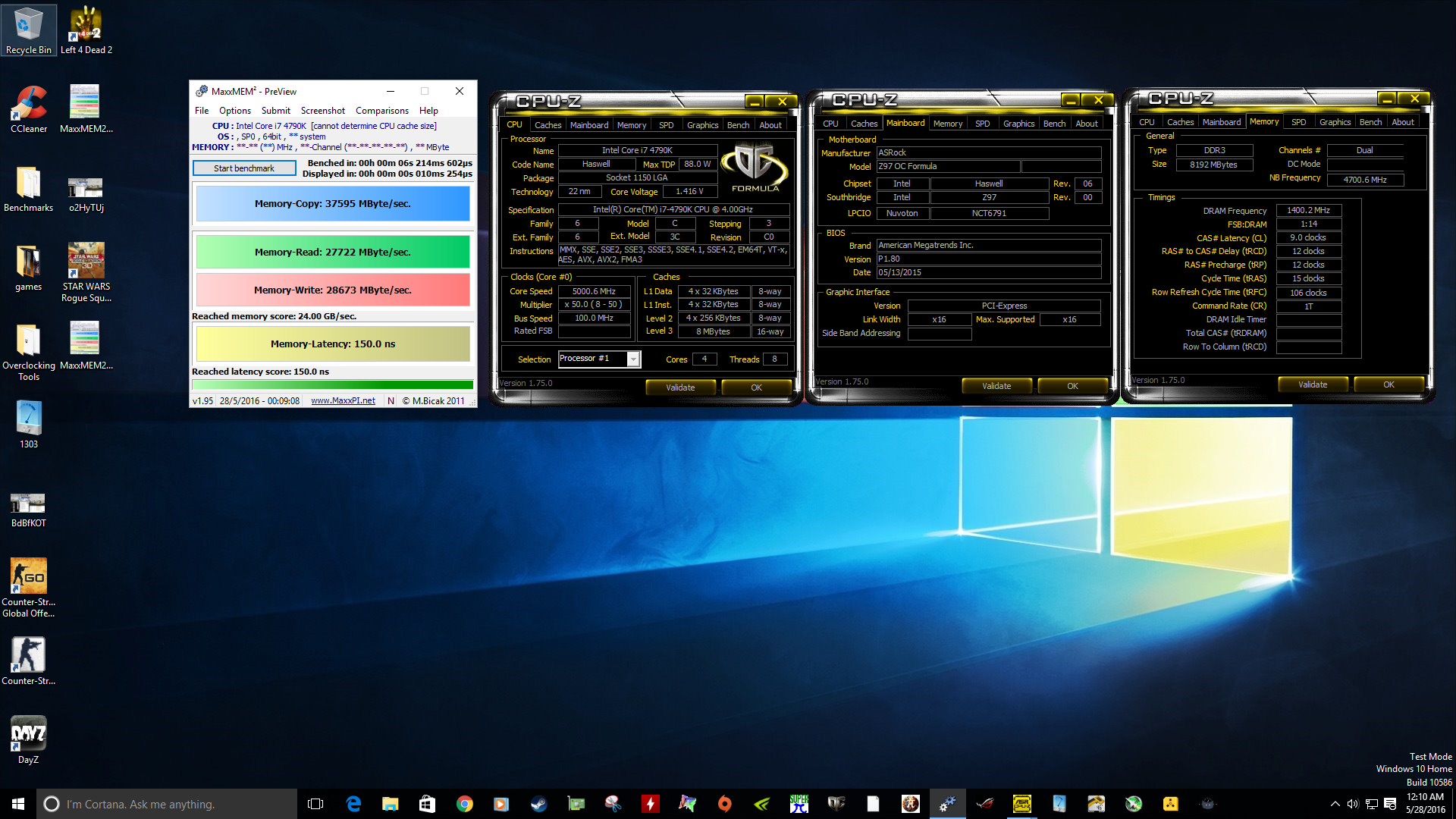1456x819 pixels.
Task: Open the Help menu in MaxxMEM
Action: [x=428, y=111]
